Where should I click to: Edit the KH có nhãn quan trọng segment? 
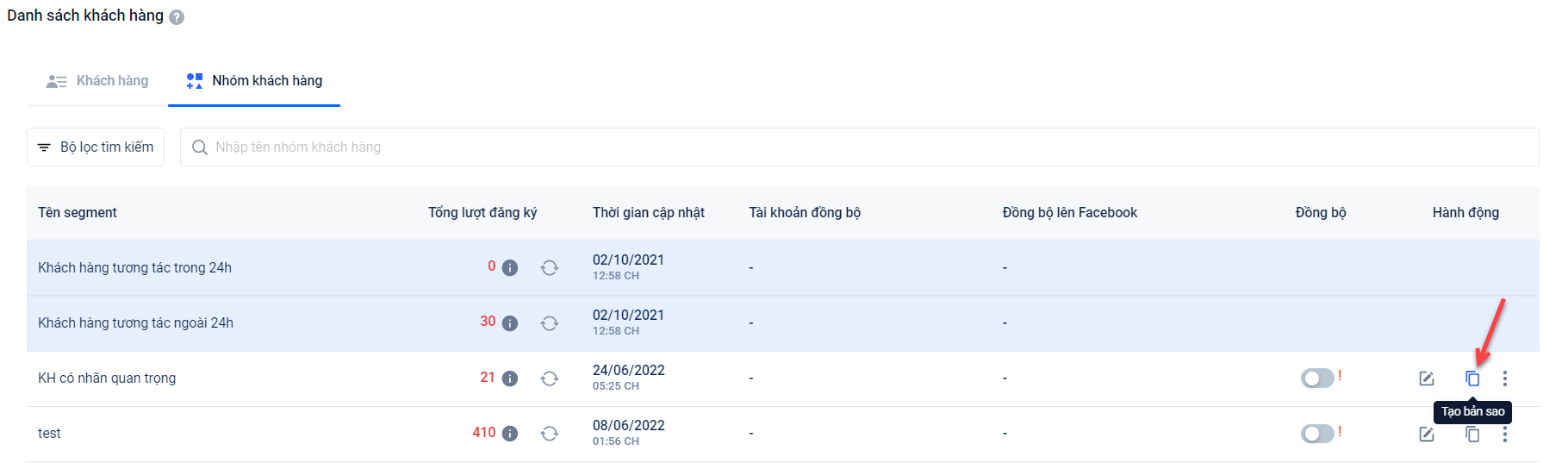tap(1427, 379)
